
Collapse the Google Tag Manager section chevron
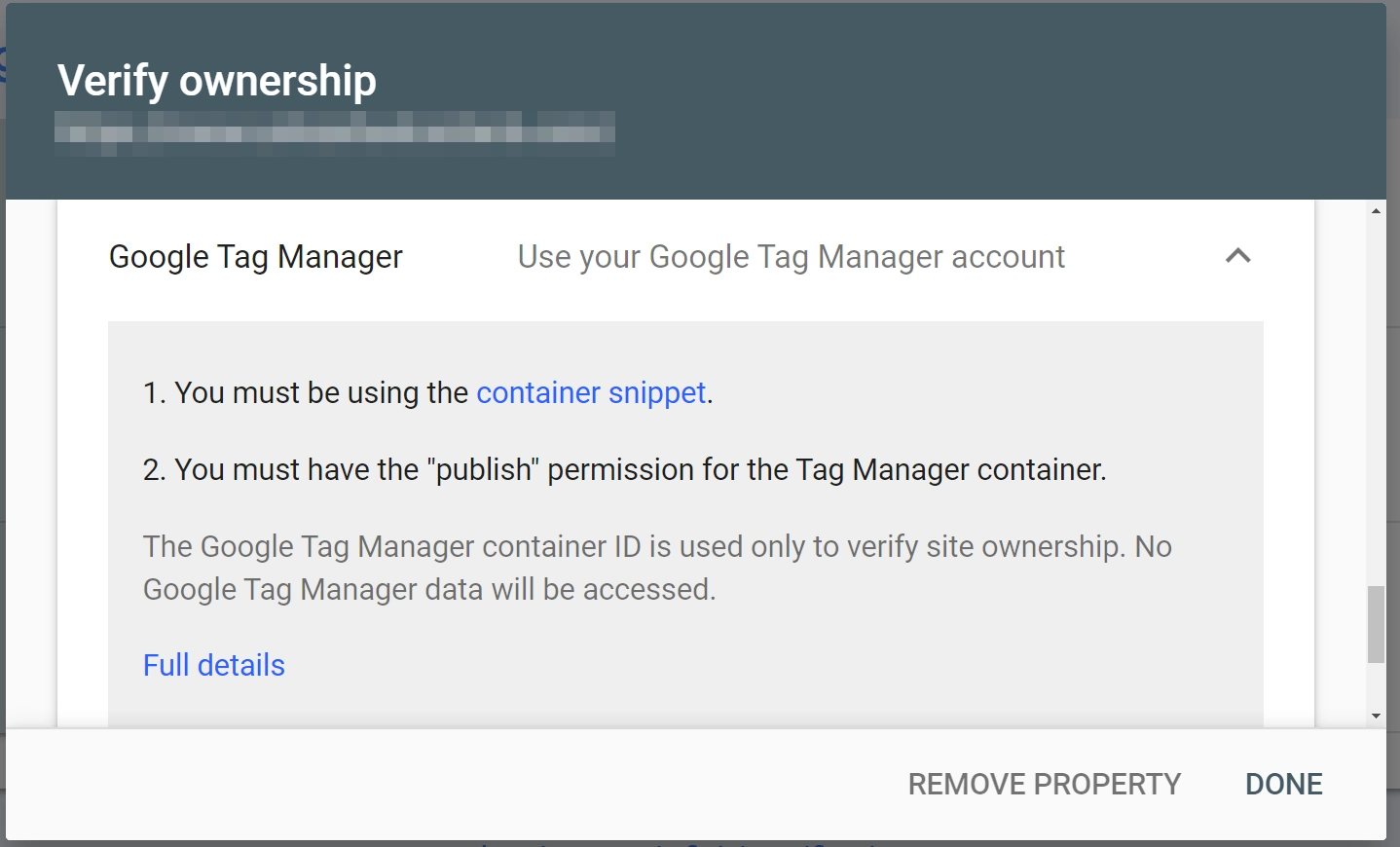point(1237,256)
